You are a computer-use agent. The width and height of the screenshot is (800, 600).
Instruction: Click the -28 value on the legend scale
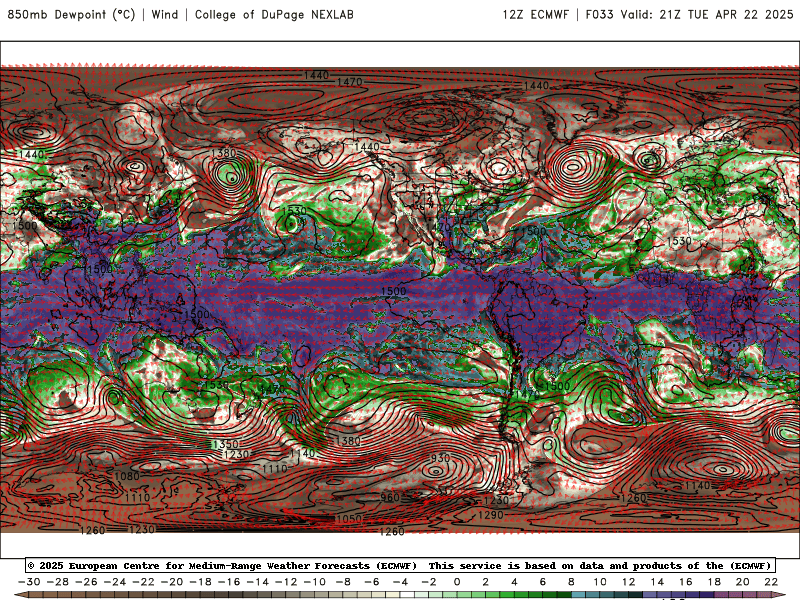click(x=58, y=582)
